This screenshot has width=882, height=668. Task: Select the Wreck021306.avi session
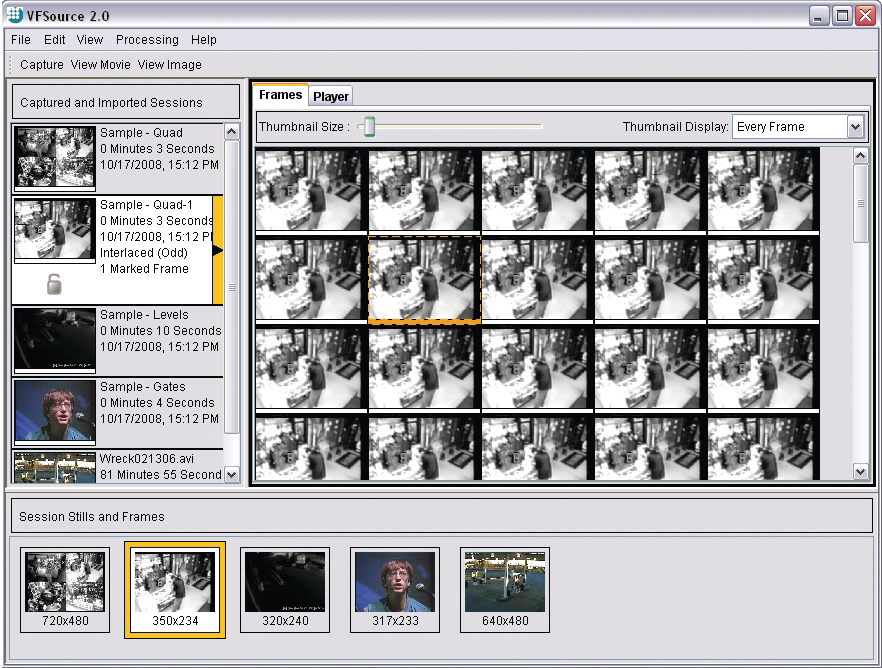118,467
